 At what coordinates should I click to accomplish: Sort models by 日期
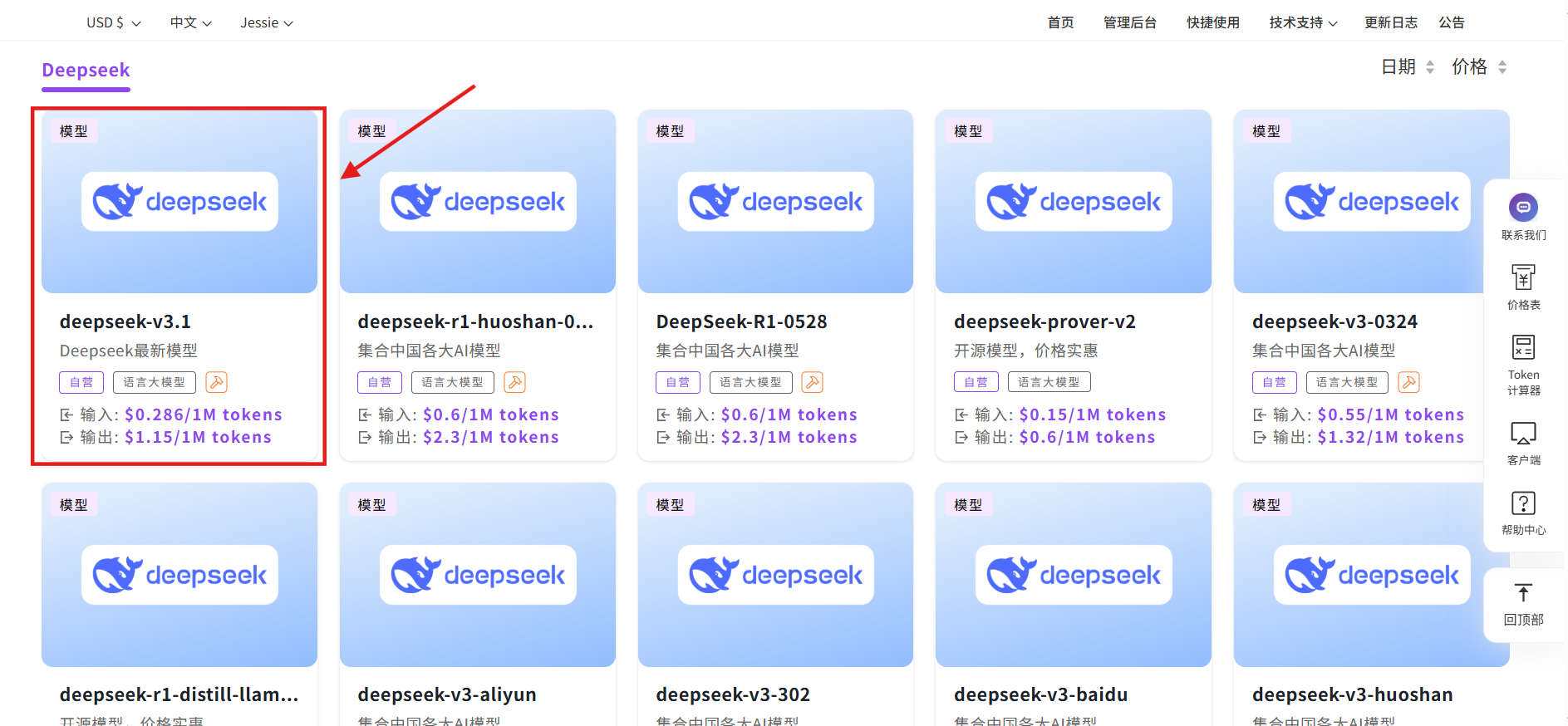(1408, 66)
